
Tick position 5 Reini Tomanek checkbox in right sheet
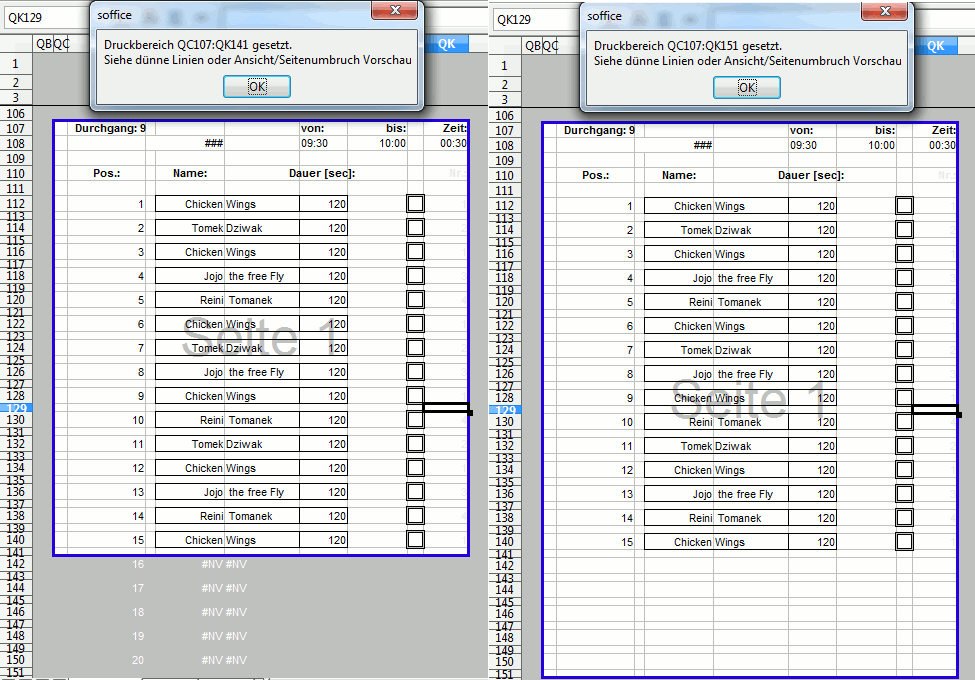904,302
